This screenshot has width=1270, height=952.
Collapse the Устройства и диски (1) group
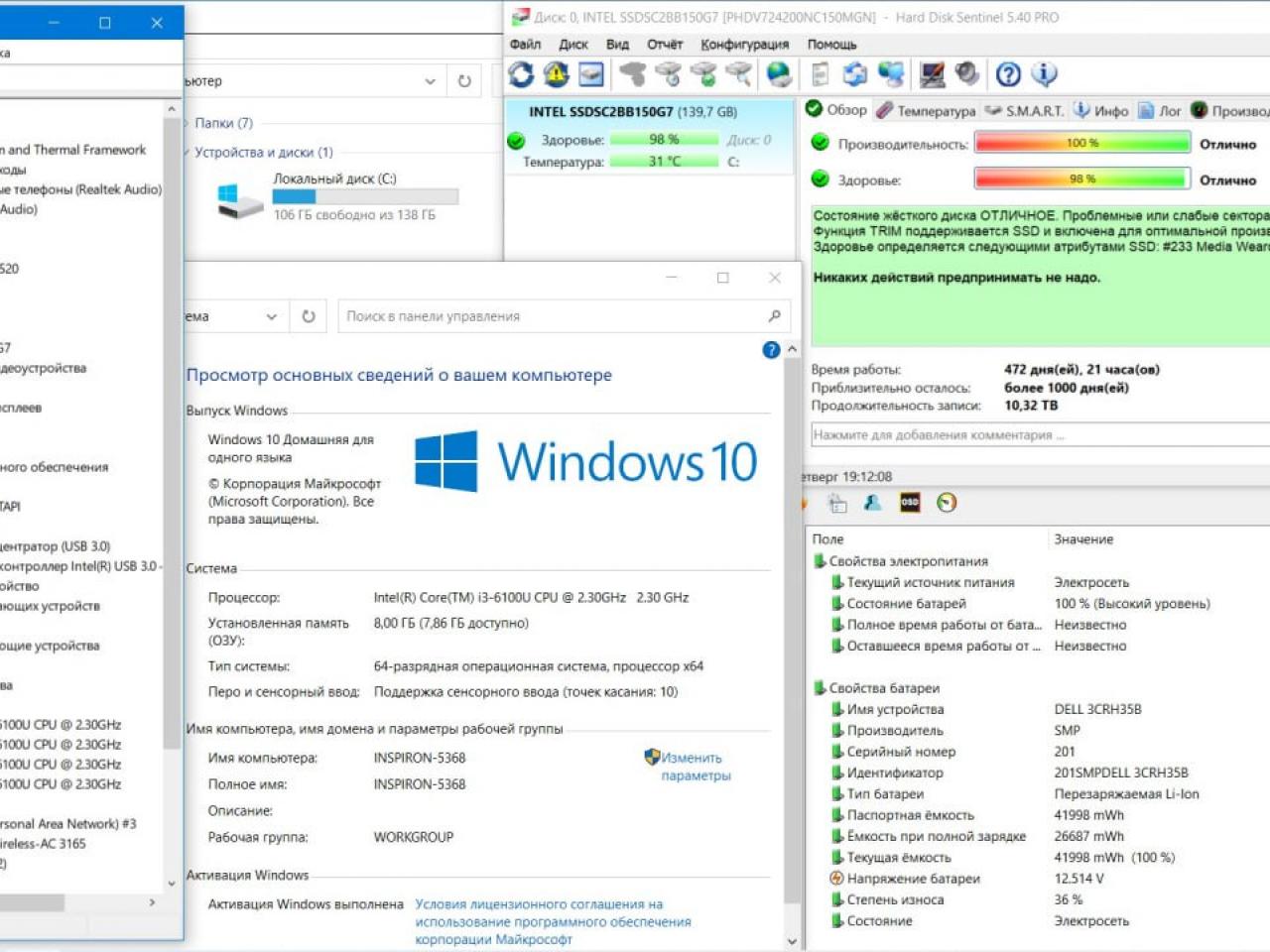[x=187, y=152]
